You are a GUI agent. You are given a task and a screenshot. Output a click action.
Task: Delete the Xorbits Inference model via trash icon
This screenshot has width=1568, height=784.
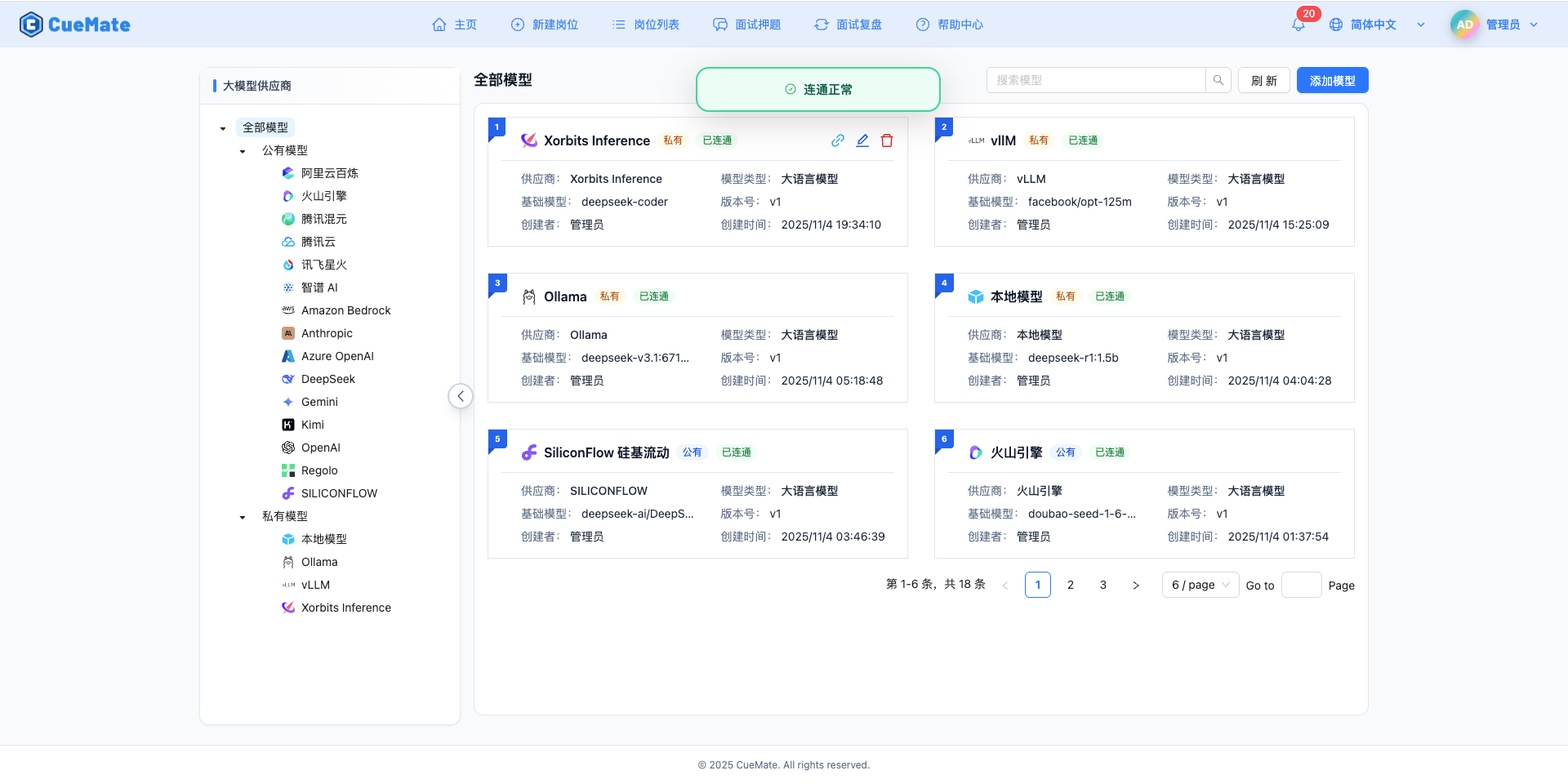point(887,140)
